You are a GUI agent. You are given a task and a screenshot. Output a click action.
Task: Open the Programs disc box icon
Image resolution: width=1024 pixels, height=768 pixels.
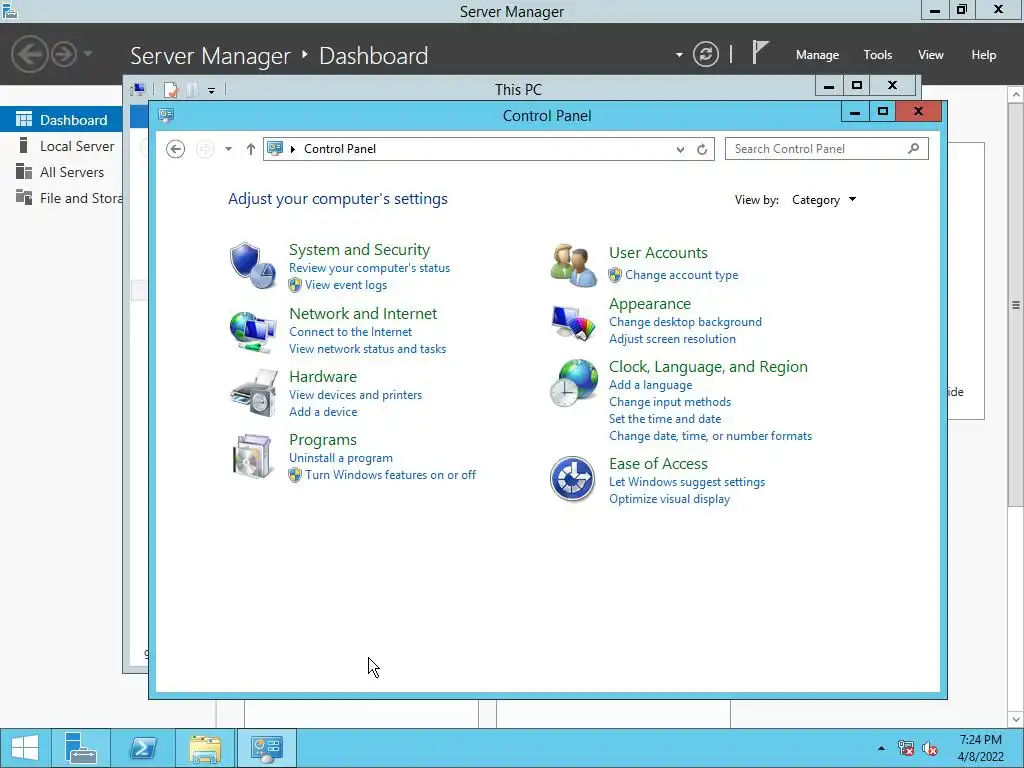point(253,456)
